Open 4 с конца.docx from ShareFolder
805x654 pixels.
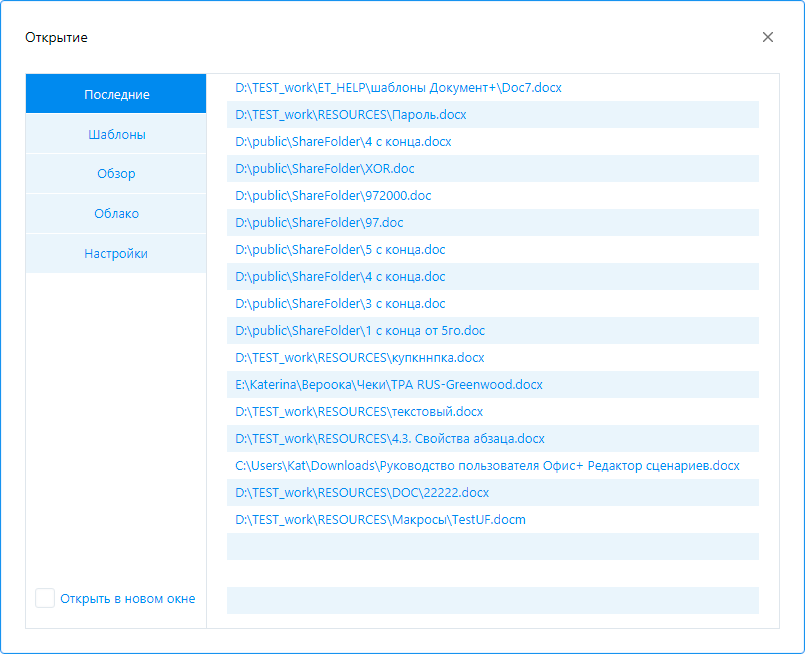(343, 142)
